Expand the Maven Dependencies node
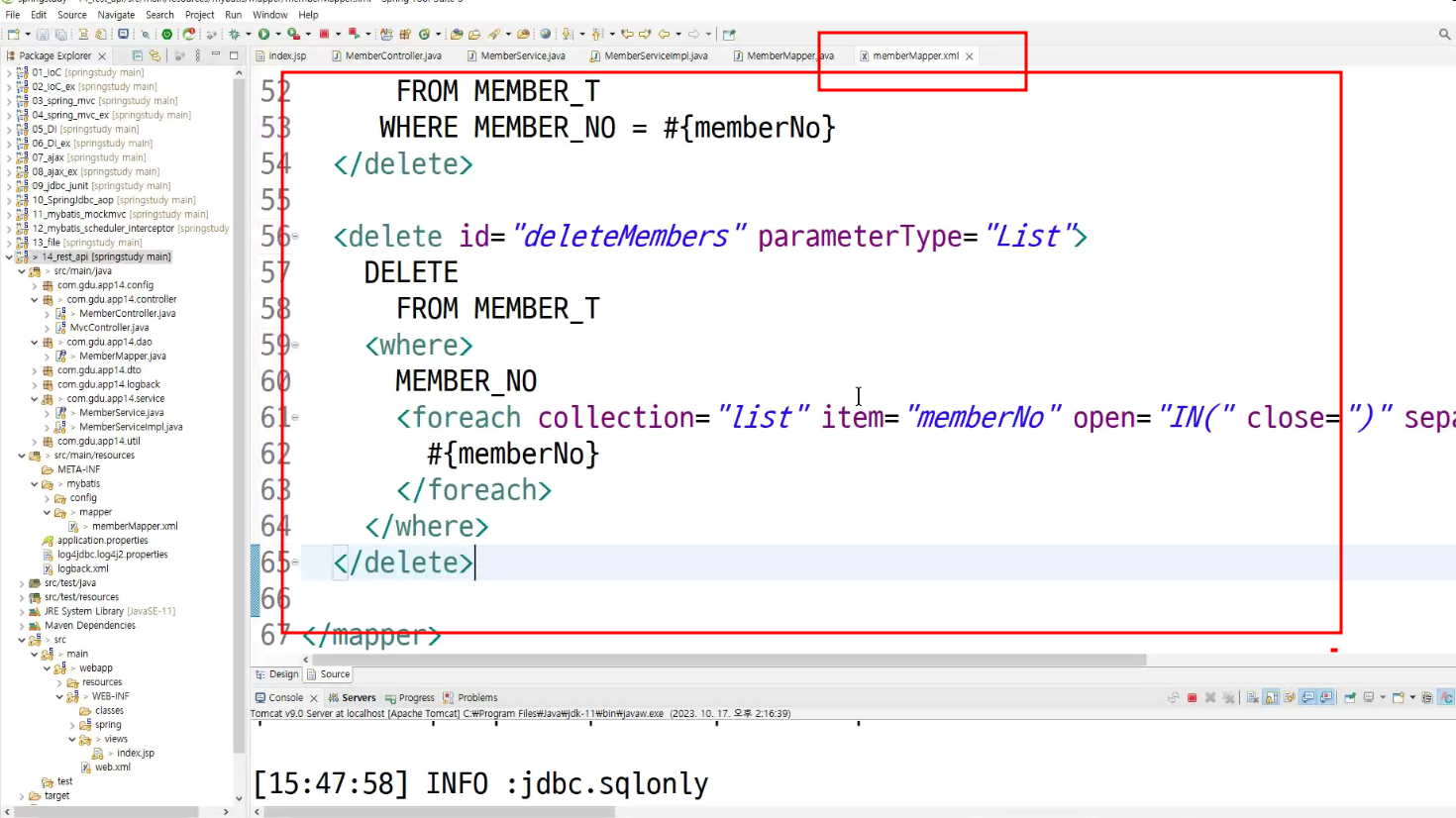 coord(22,626)
